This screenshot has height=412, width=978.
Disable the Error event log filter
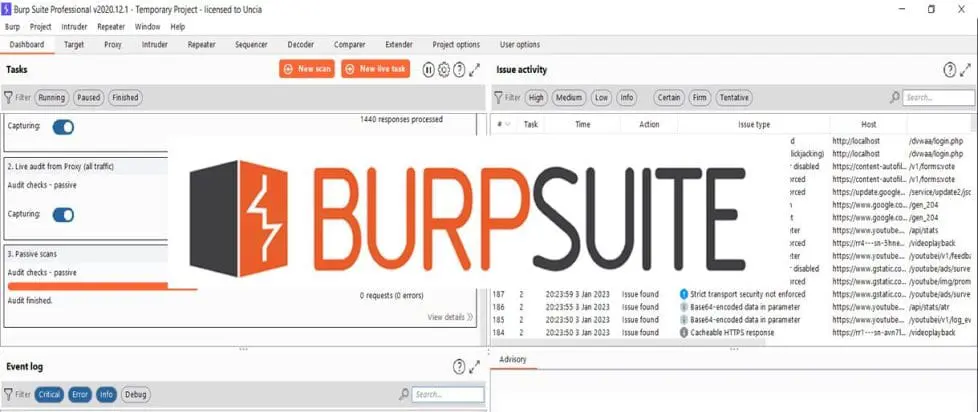tap(80, 395)
